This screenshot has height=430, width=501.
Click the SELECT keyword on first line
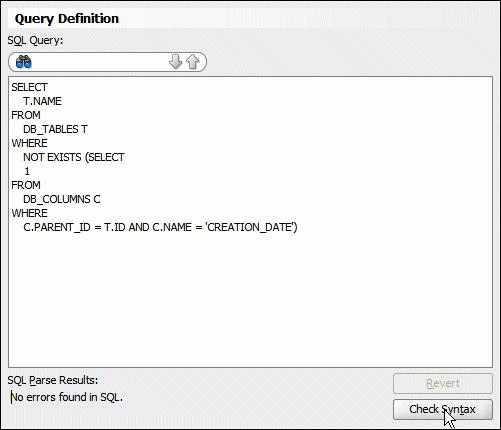pos(29,87)
